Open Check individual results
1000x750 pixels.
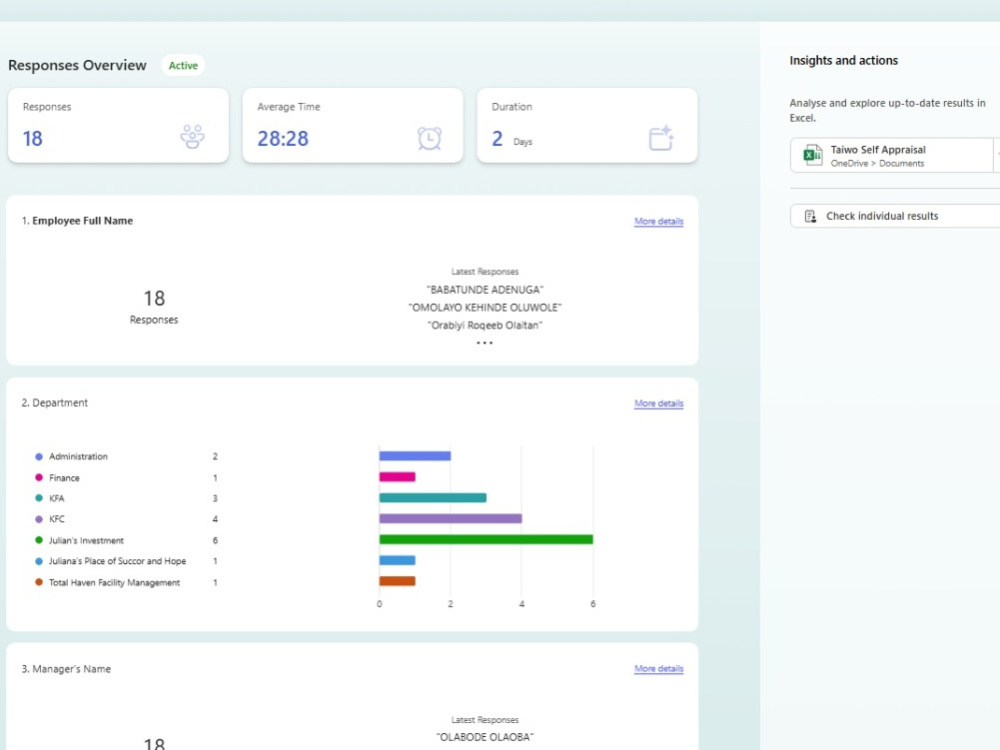click(x=894, y=216)
